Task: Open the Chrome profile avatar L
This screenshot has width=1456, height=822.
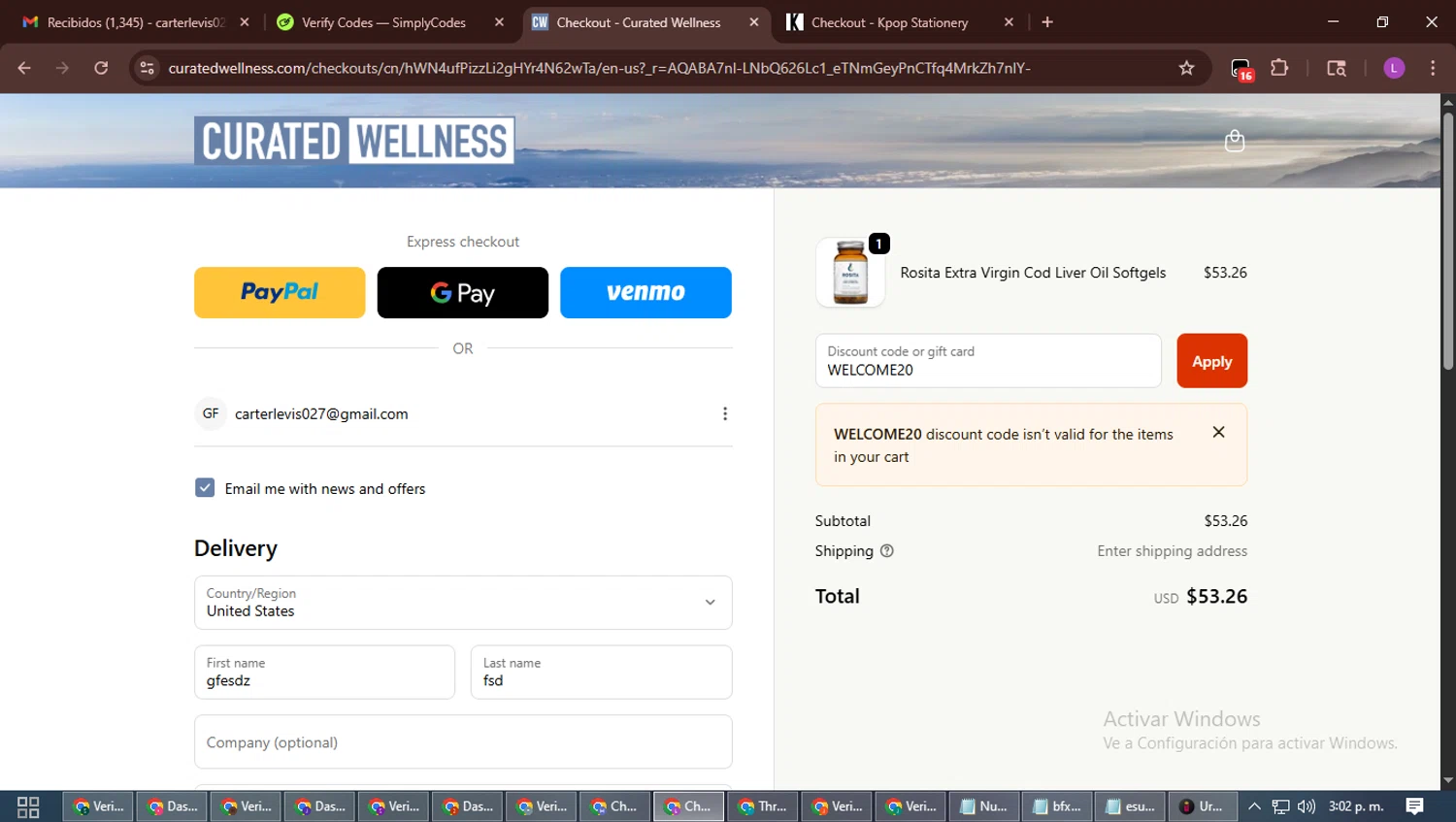Action: click(x=1394, y=68)
